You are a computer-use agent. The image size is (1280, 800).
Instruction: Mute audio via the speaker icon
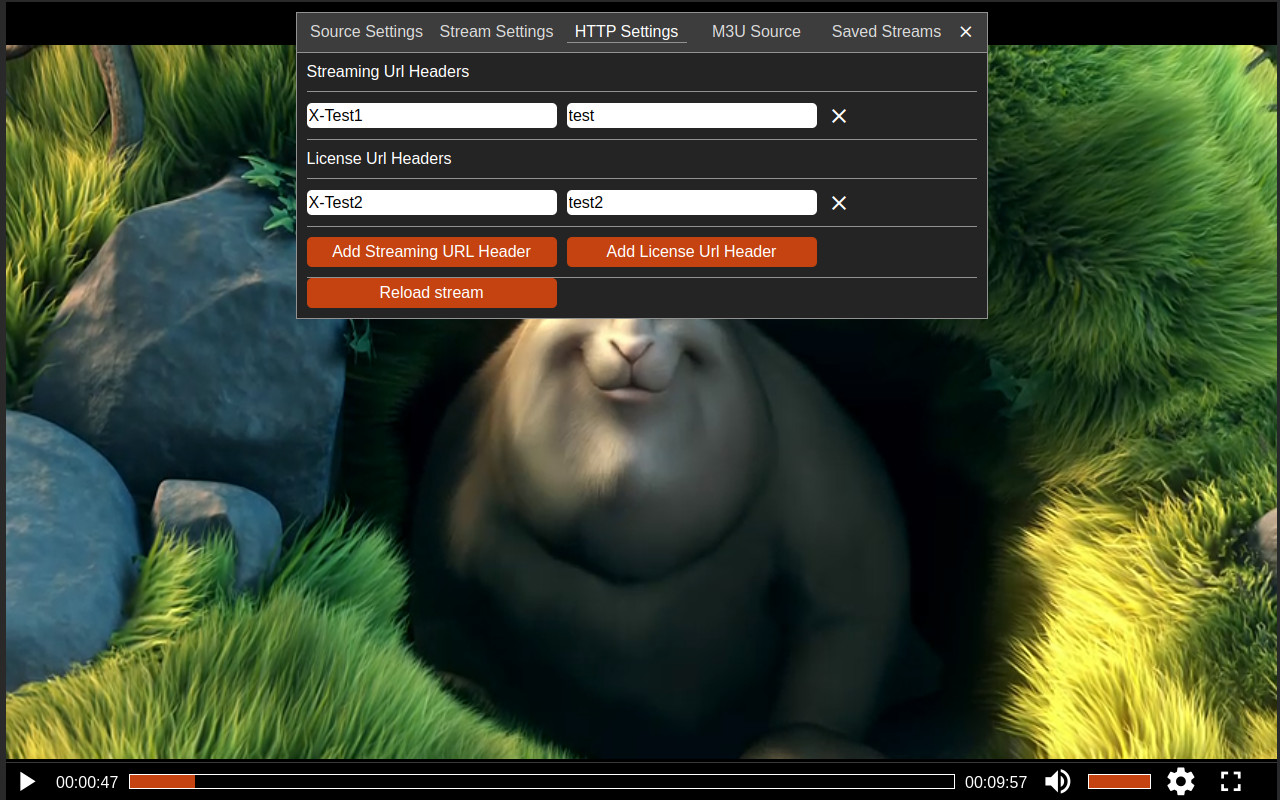pyautogui.click(x=1057, y=782)
